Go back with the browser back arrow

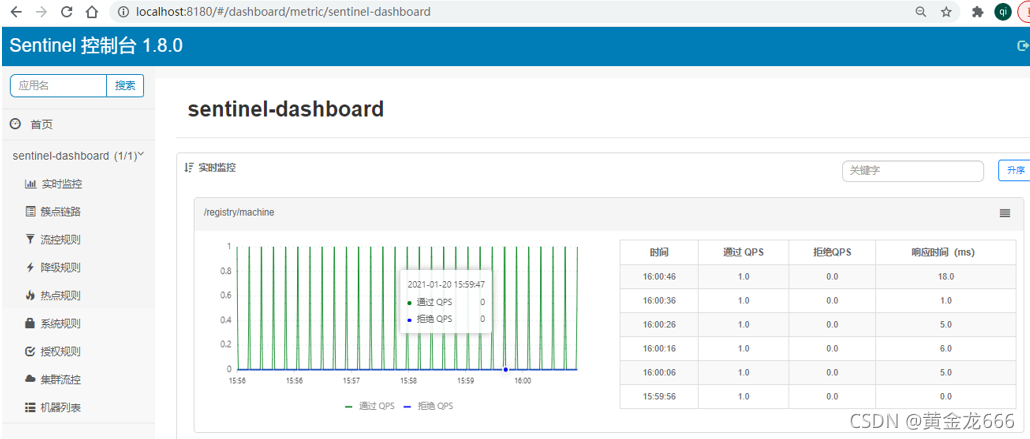17,12
